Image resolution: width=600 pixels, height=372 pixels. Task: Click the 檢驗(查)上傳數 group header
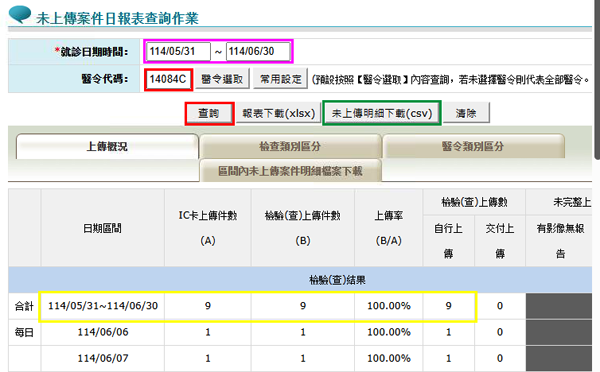pyautogui.click(x=474, y=202)
